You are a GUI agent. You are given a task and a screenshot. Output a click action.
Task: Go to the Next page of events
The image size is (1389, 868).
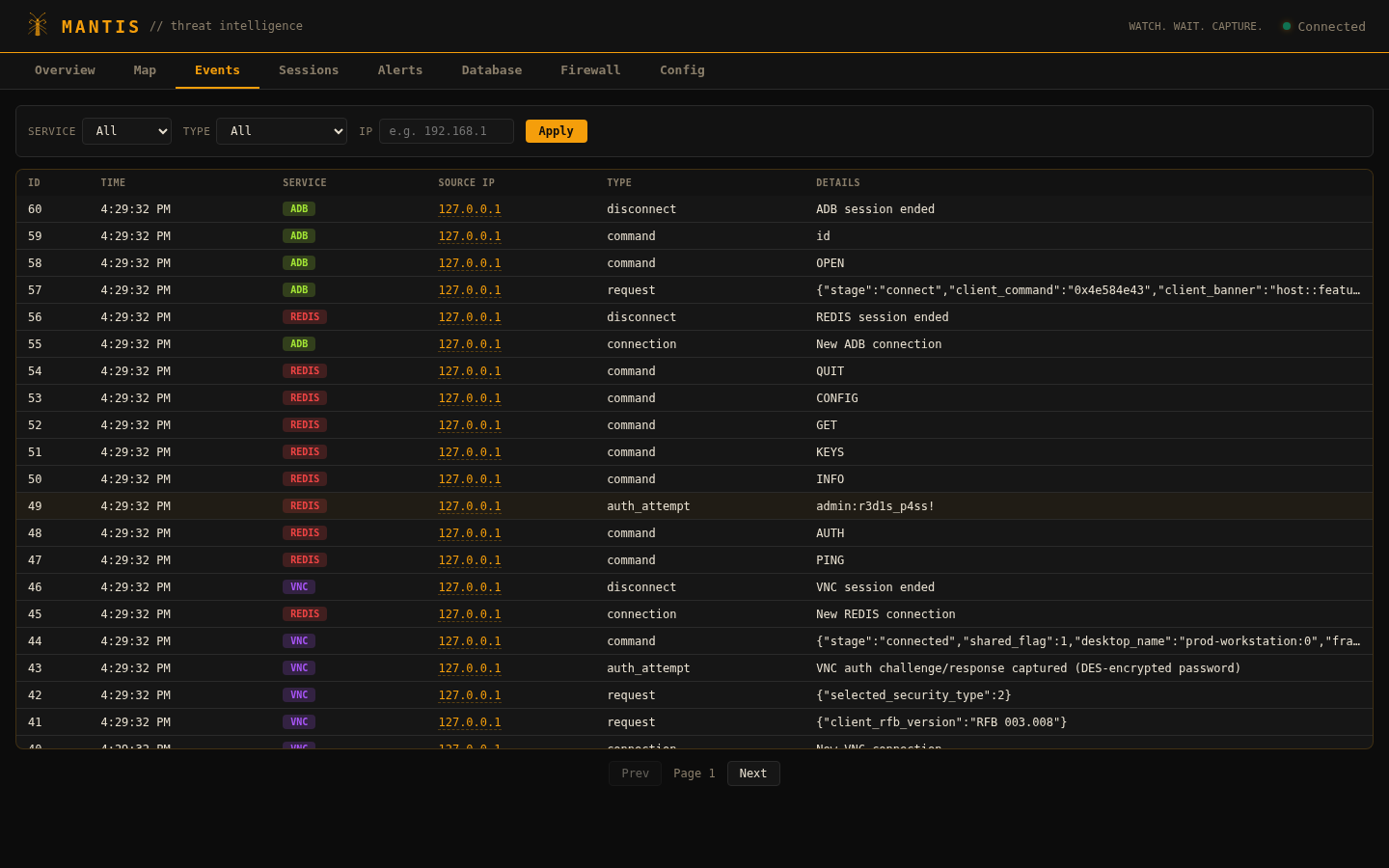(x=752, y=773)
